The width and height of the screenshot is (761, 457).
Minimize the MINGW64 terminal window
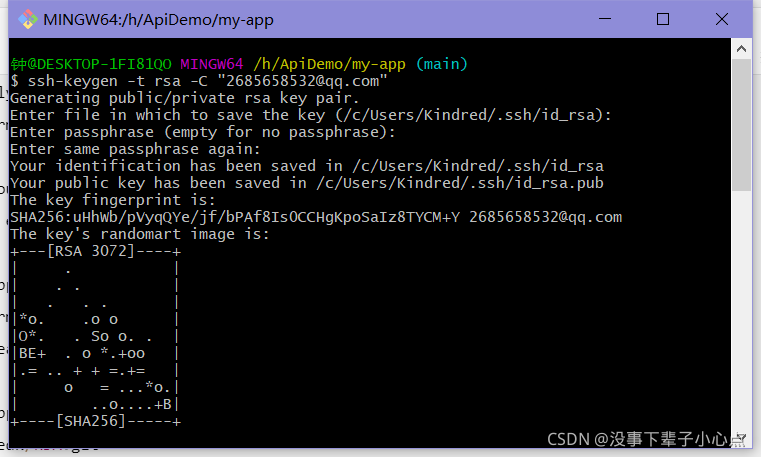605,19
